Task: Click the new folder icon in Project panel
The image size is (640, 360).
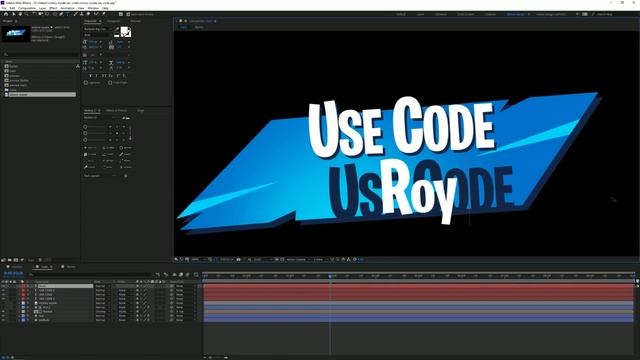Action: coord(9,260)
